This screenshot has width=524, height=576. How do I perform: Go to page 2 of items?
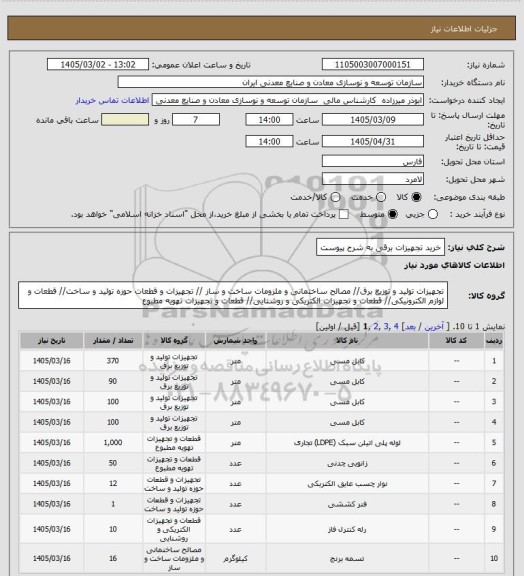coord(376,326)
